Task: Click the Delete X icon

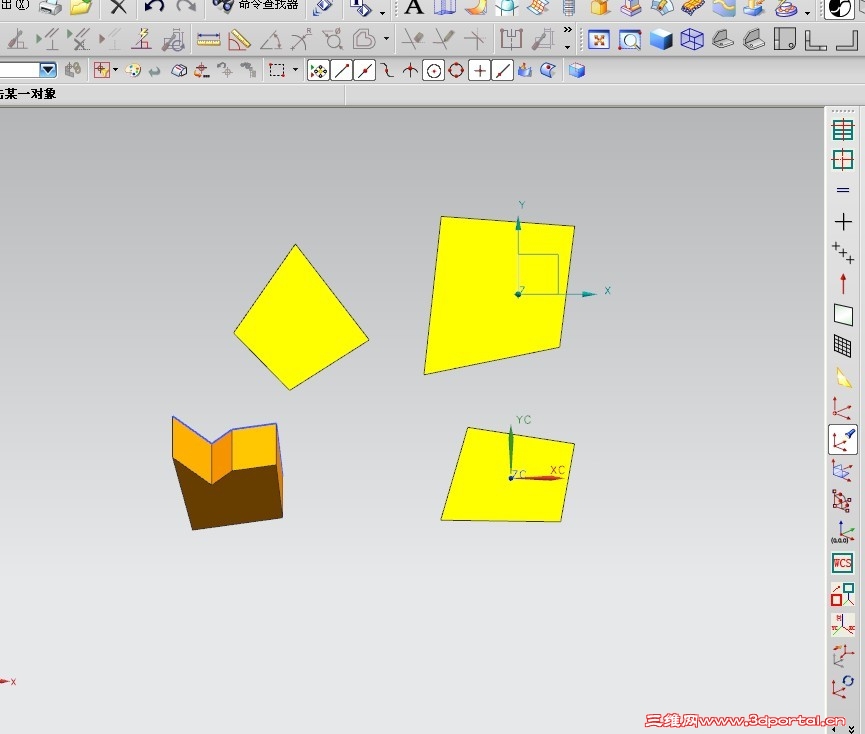Action: pyautogui.click(x=118, y=7)
